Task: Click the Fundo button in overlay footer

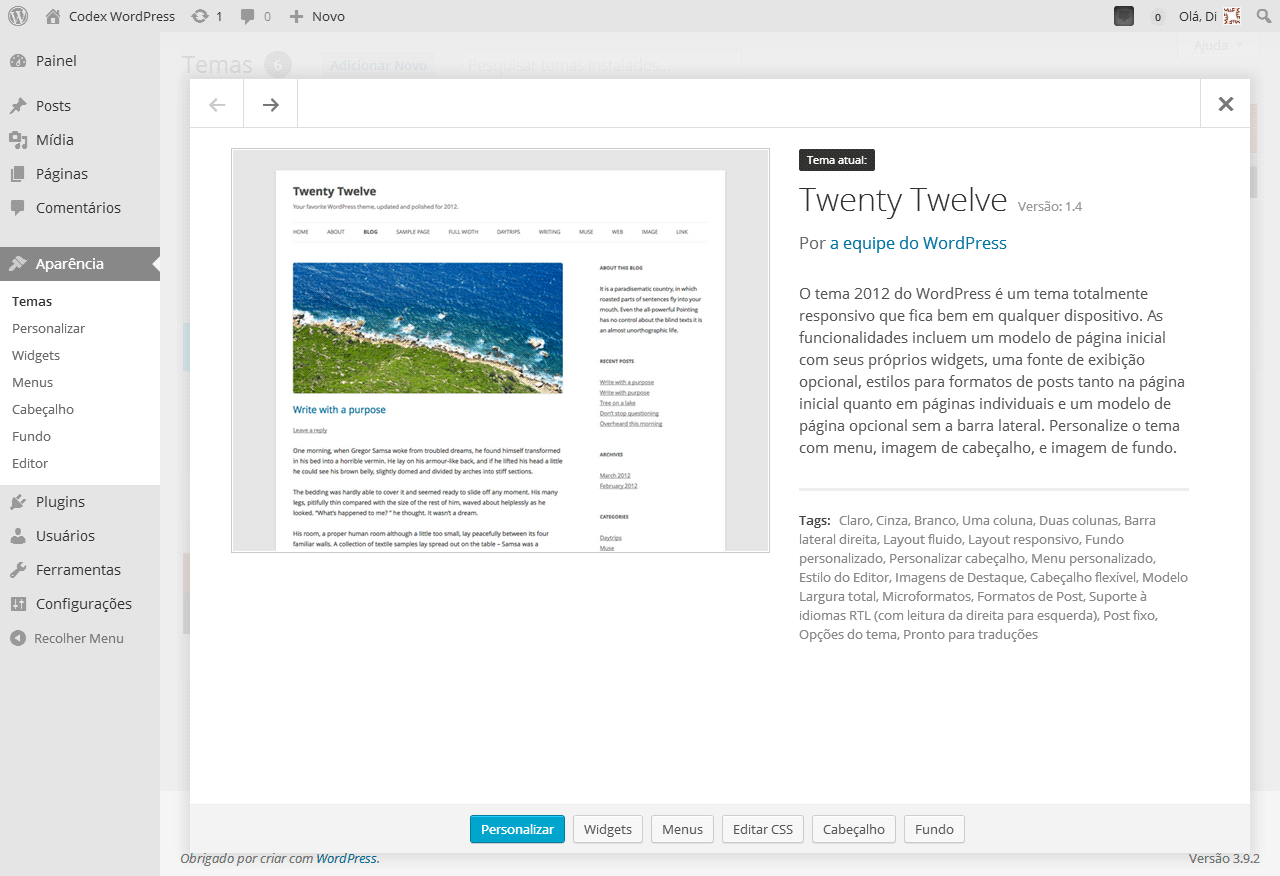Action: coord(935,829)
